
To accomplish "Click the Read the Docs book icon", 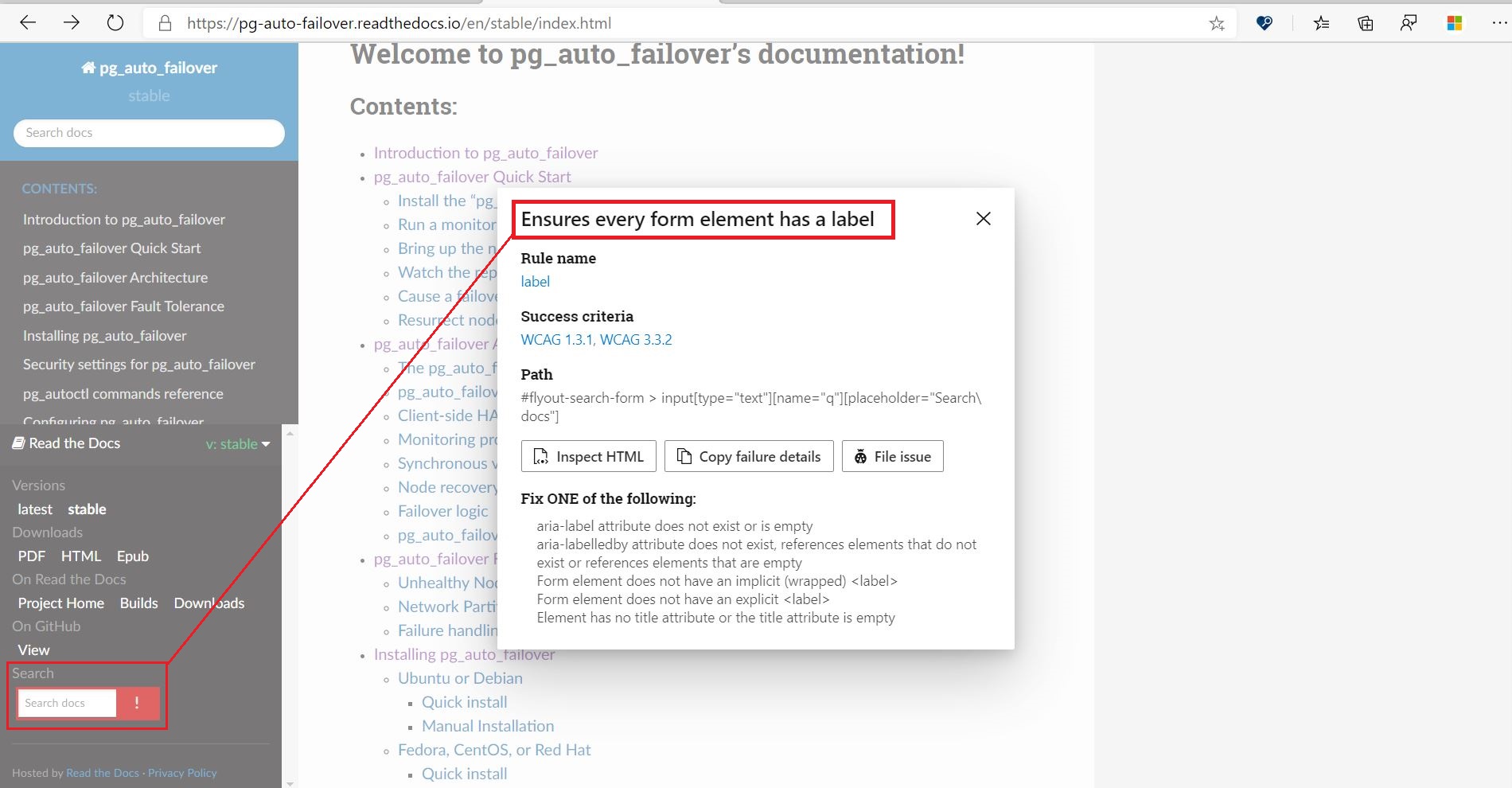I will (18, 443).
